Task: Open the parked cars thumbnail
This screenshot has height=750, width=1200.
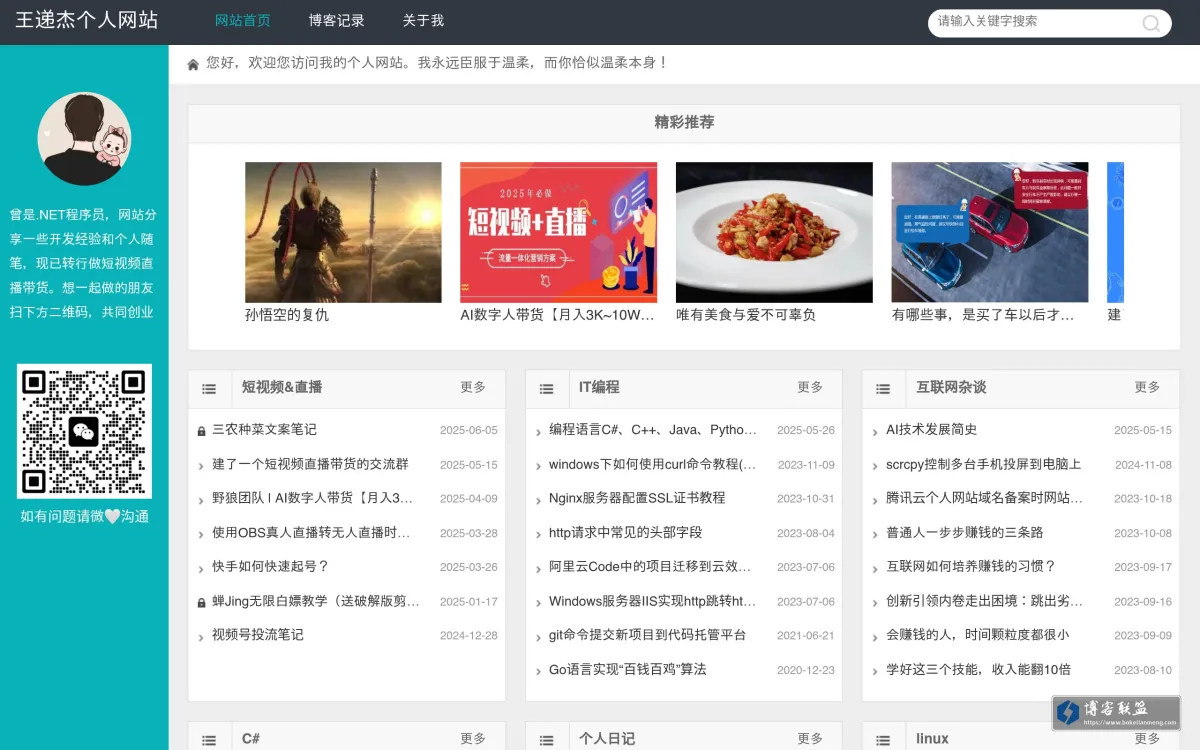Action: click(x=990, y=232)
